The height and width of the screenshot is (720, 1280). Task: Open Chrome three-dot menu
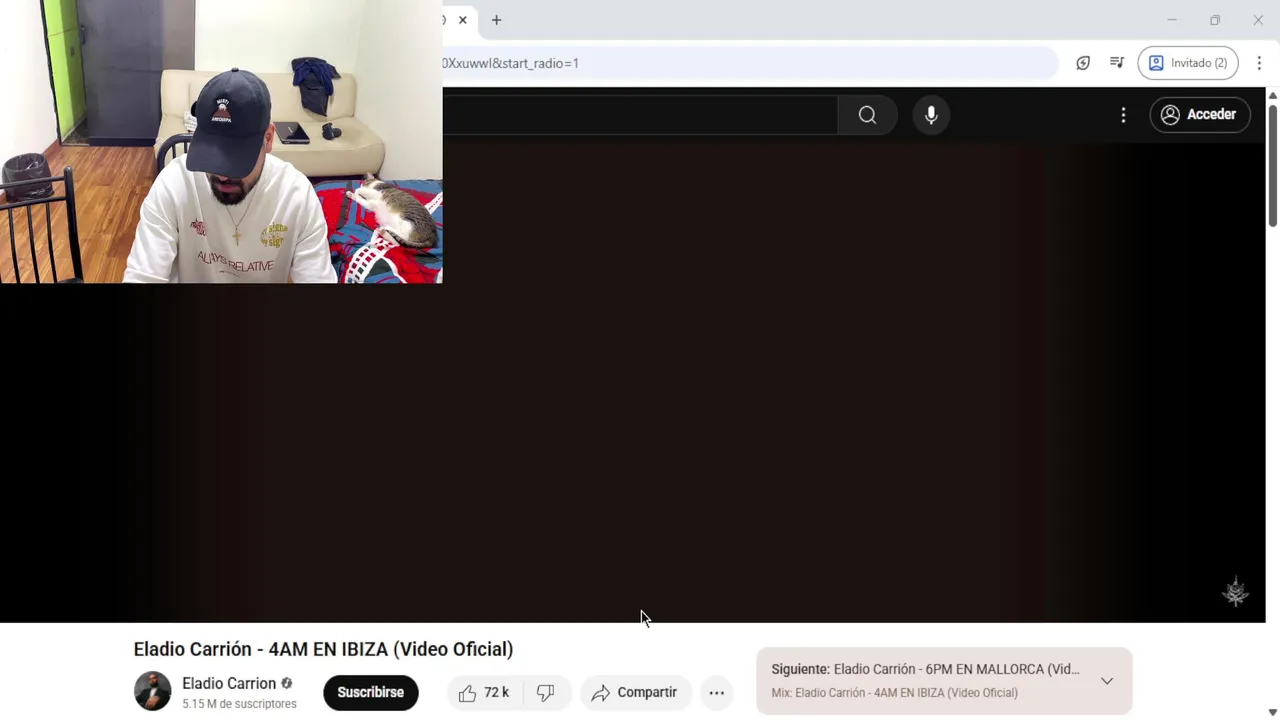[x=1259, y=63]
